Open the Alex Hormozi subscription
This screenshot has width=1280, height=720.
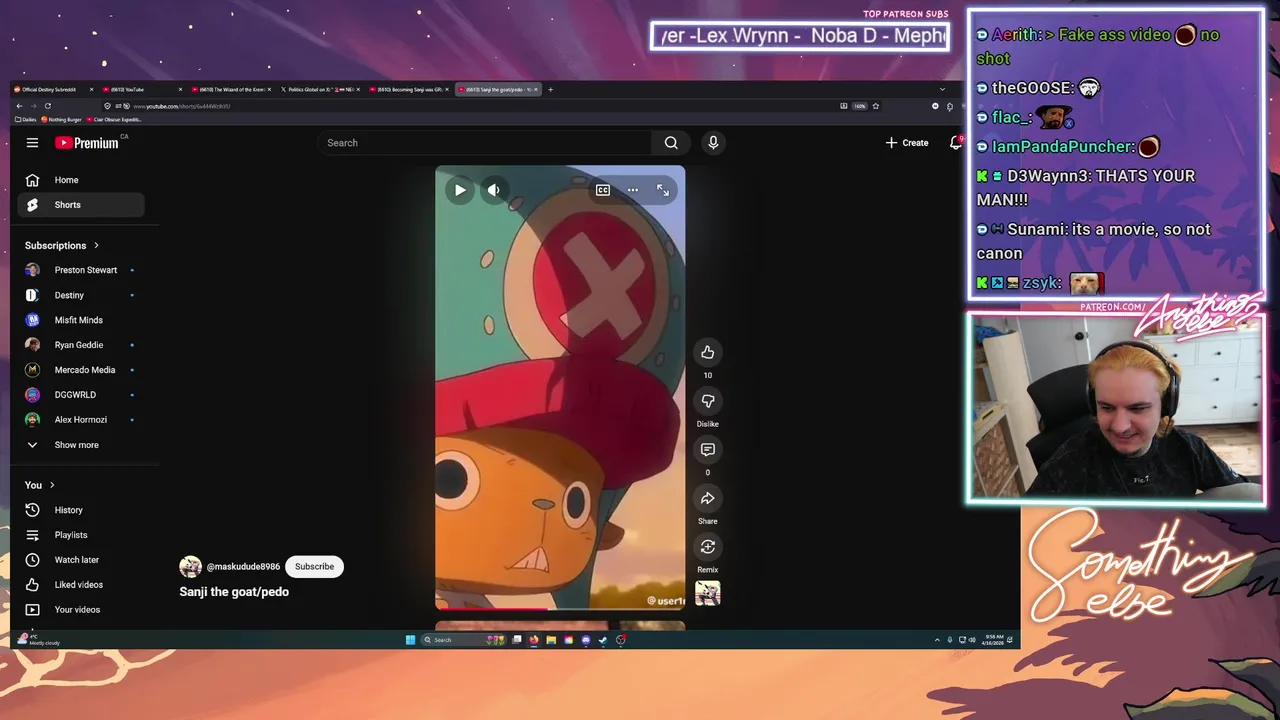click(81, 420)
